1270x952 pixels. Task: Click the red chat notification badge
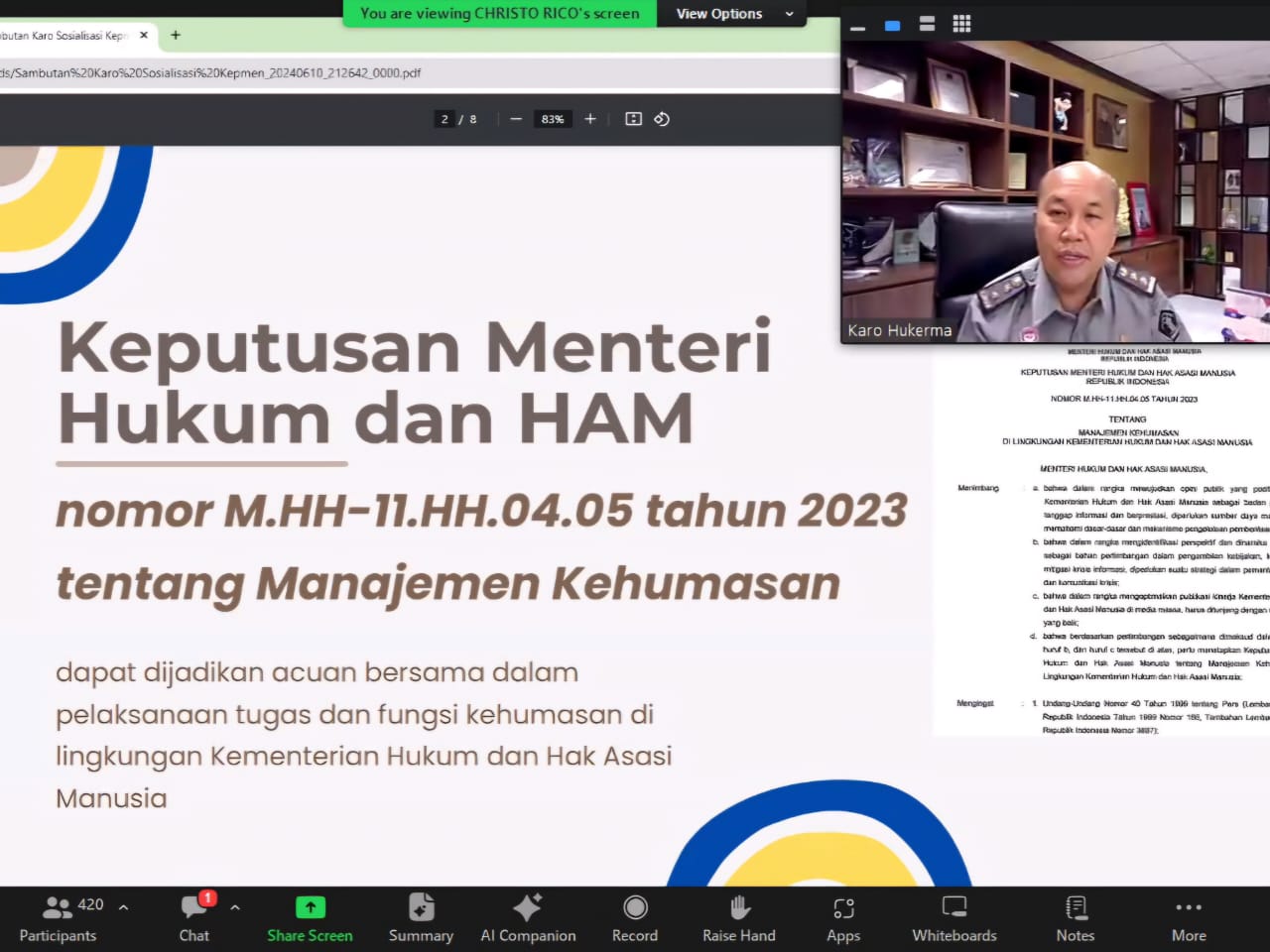point(207,897)
